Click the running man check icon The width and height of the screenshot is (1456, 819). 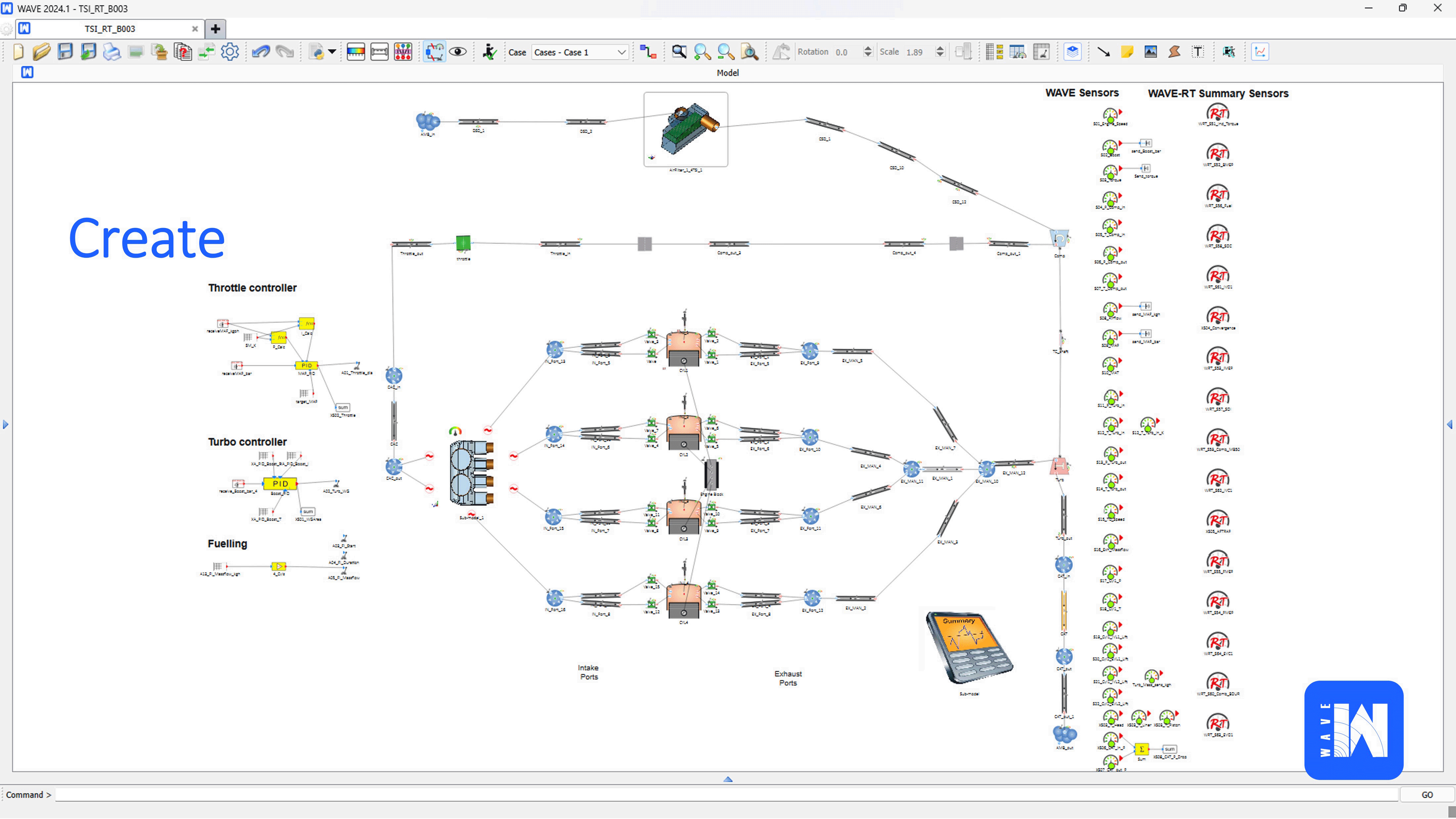(x=489, y=52)
